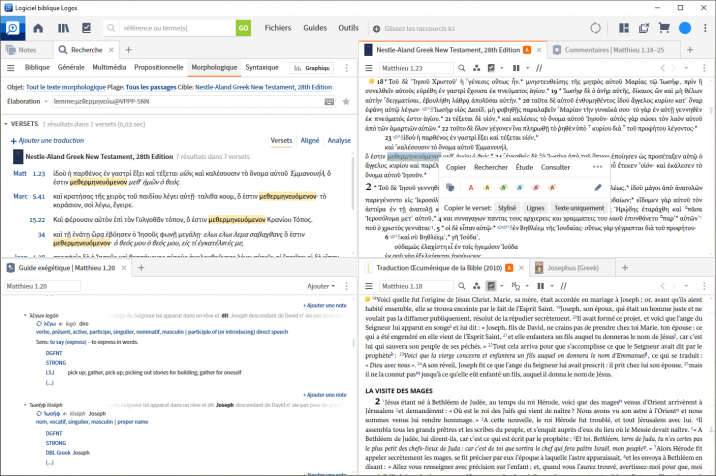Click Tout le texte morphologique link
The width and height of the screenshot is (716, 476).
coord(66,87)
